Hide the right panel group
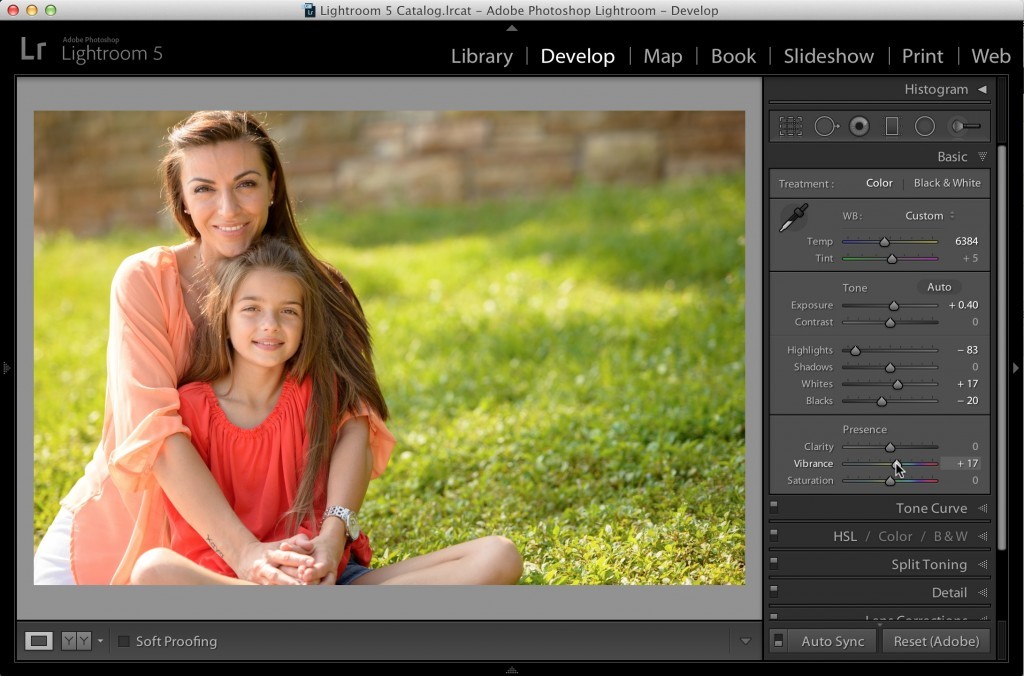Screen dimensions: 1024x676 pos(1016,368)
